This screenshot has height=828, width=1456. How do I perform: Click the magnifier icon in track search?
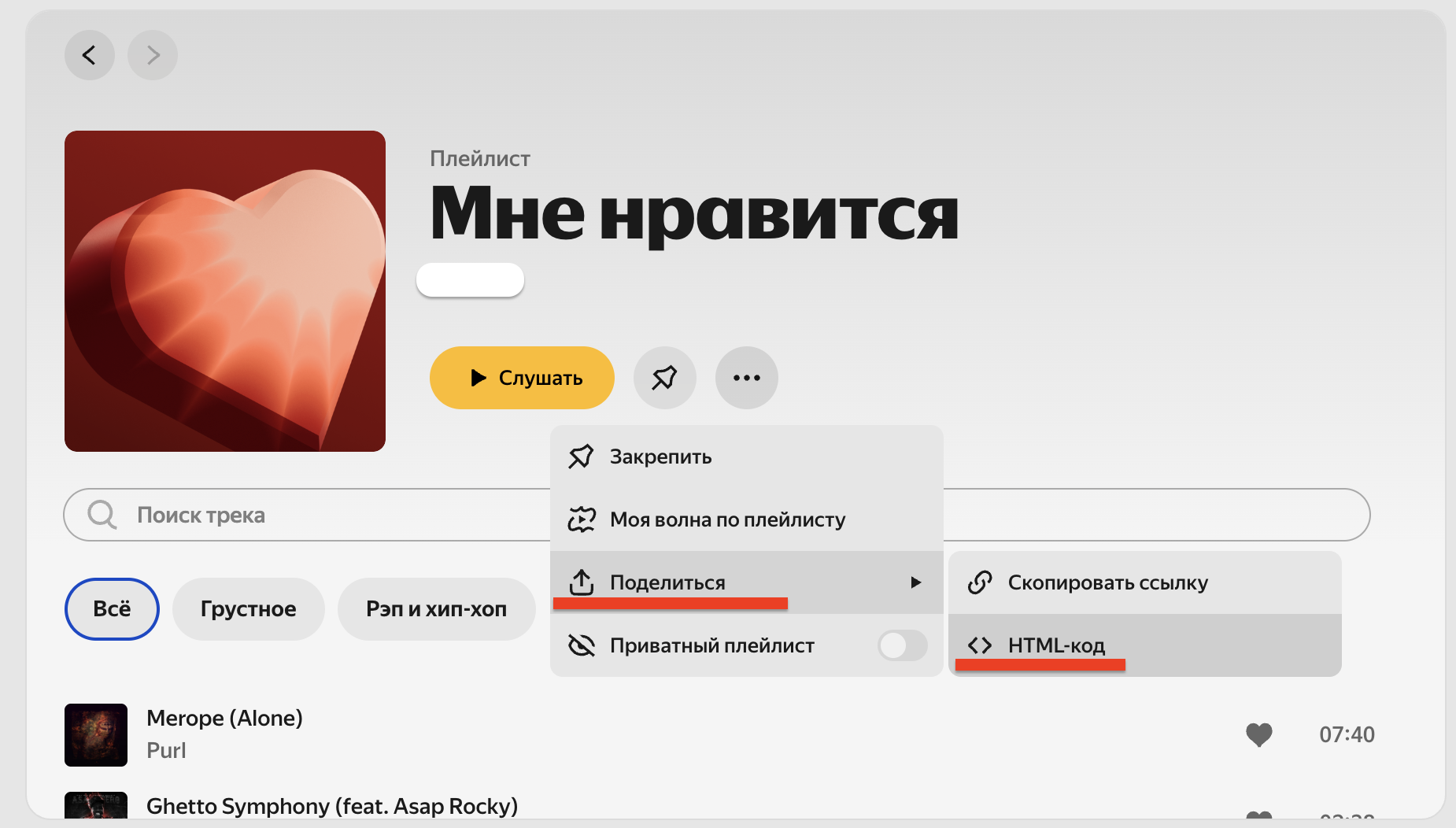point(102,515)
